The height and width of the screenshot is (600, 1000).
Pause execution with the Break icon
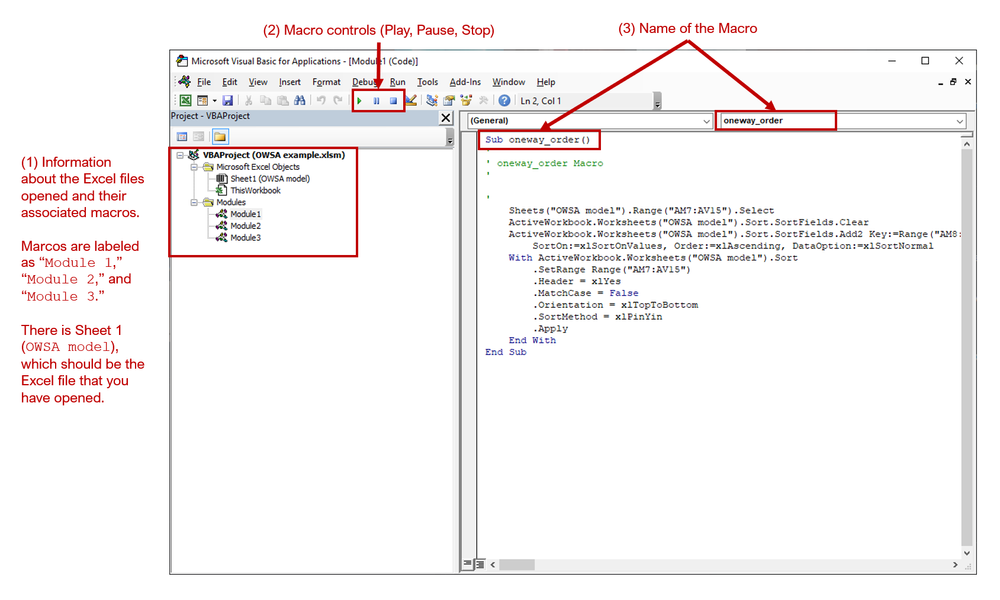(x=377, y=100)
